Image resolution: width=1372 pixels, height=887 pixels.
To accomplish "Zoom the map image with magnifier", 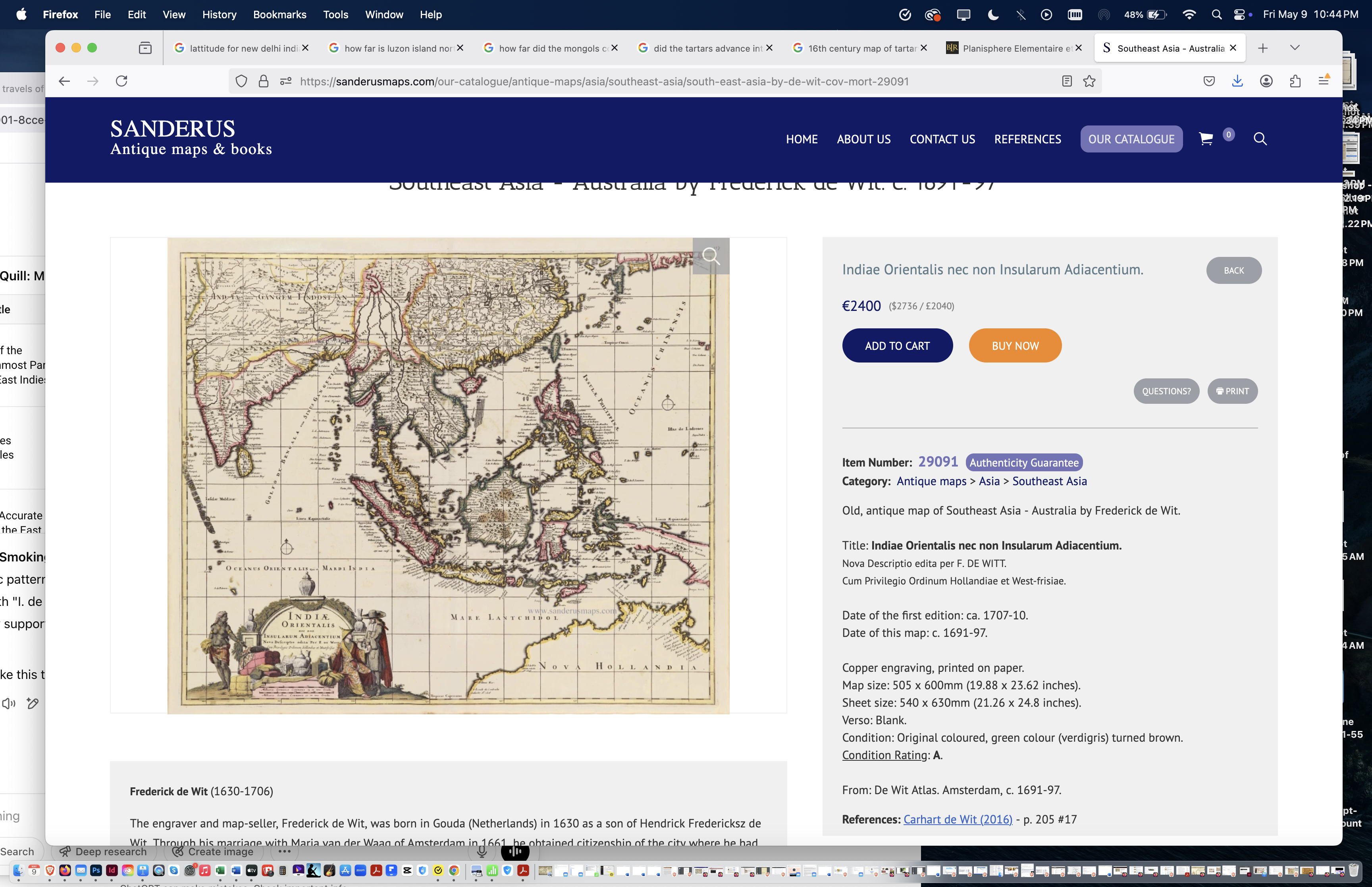I will click(711, 256).
